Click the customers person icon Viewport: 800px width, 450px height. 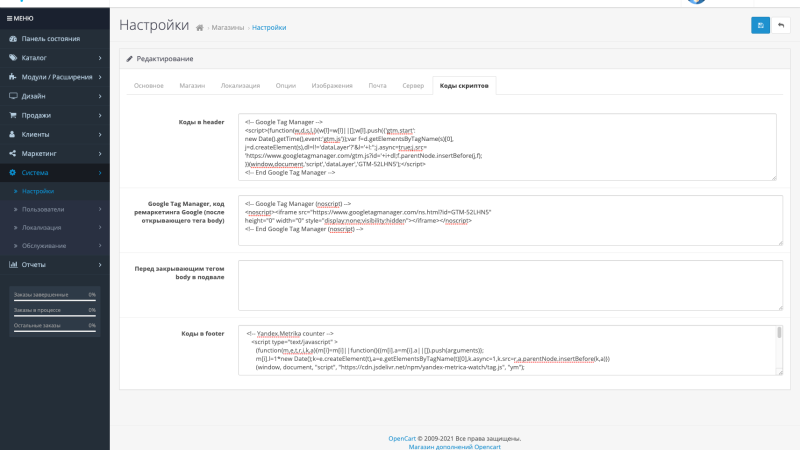[x=13, y=134]
